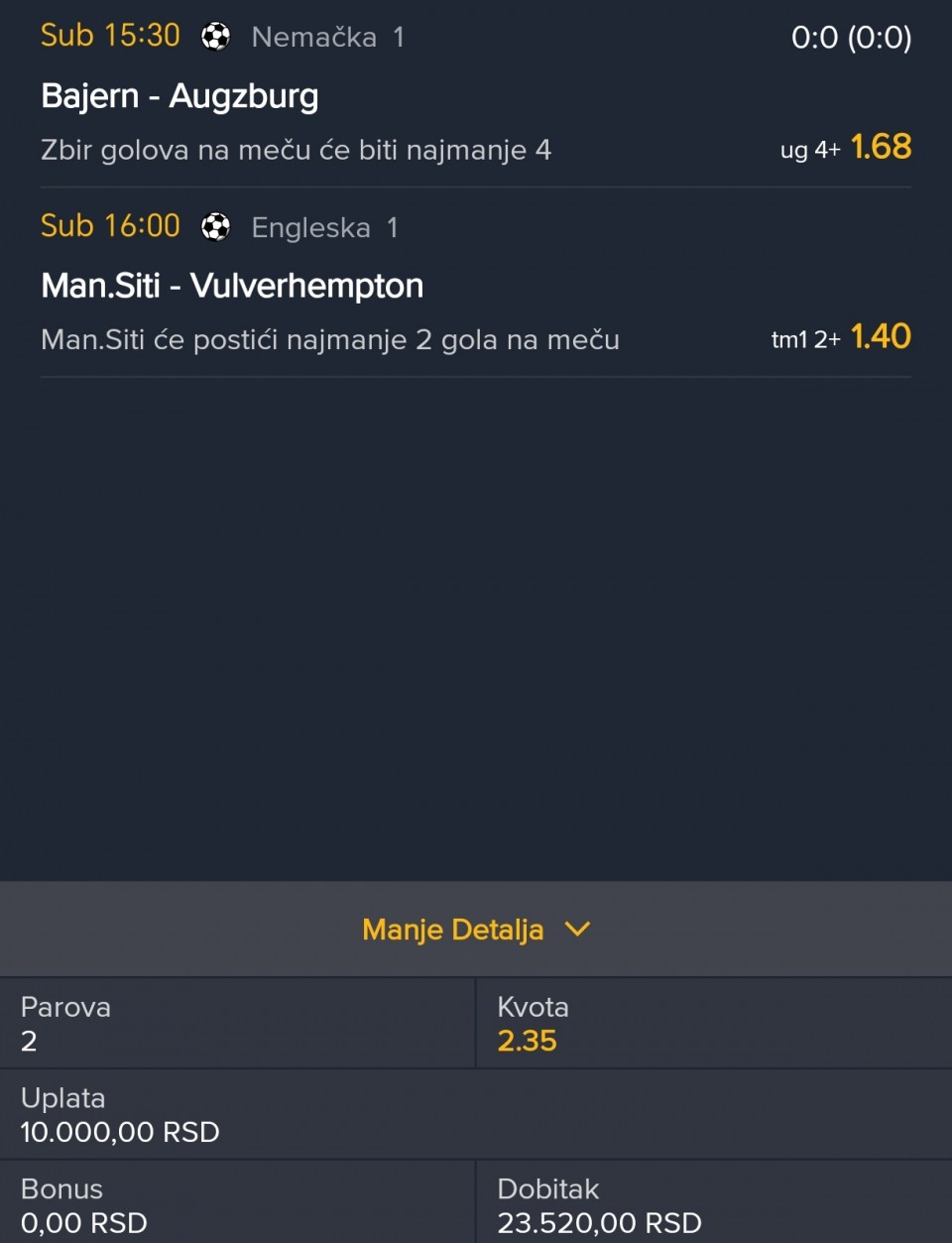Collapse details with Manje Detalja chevron
This screenshot has height=1243, width=952.
(x=577, y=930)
